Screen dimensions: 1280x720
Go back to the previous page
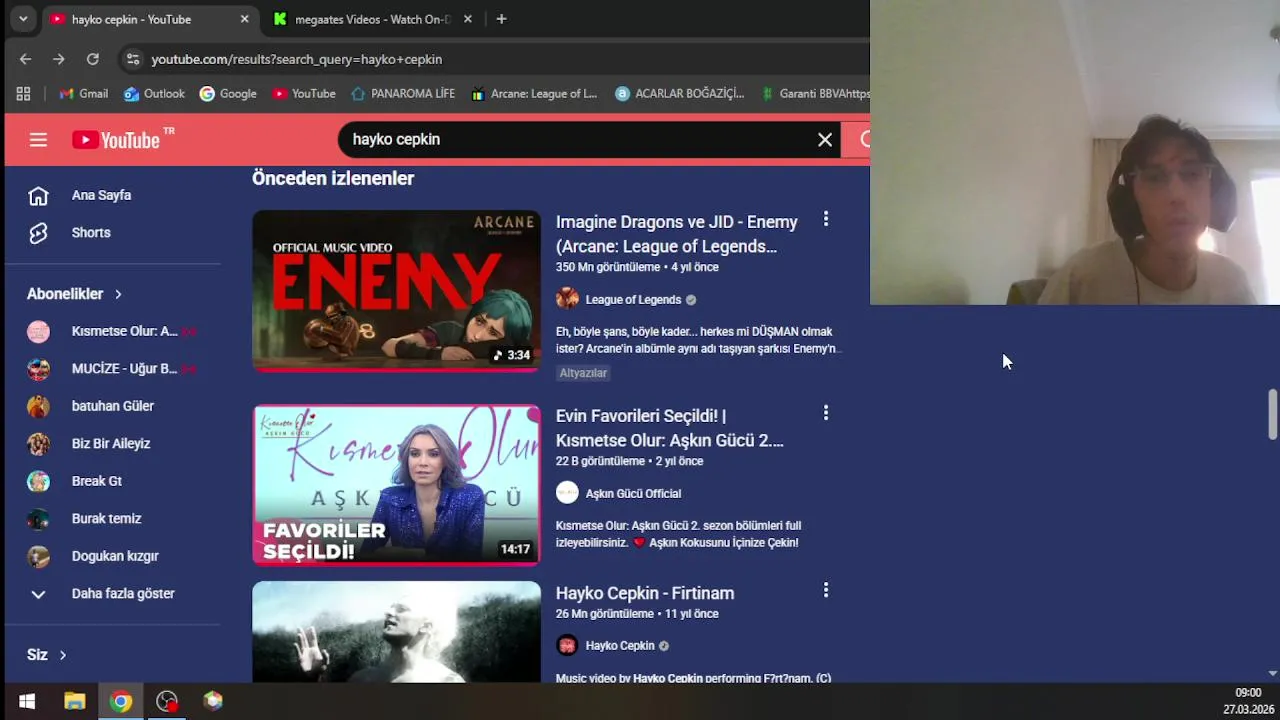(25, 59)
